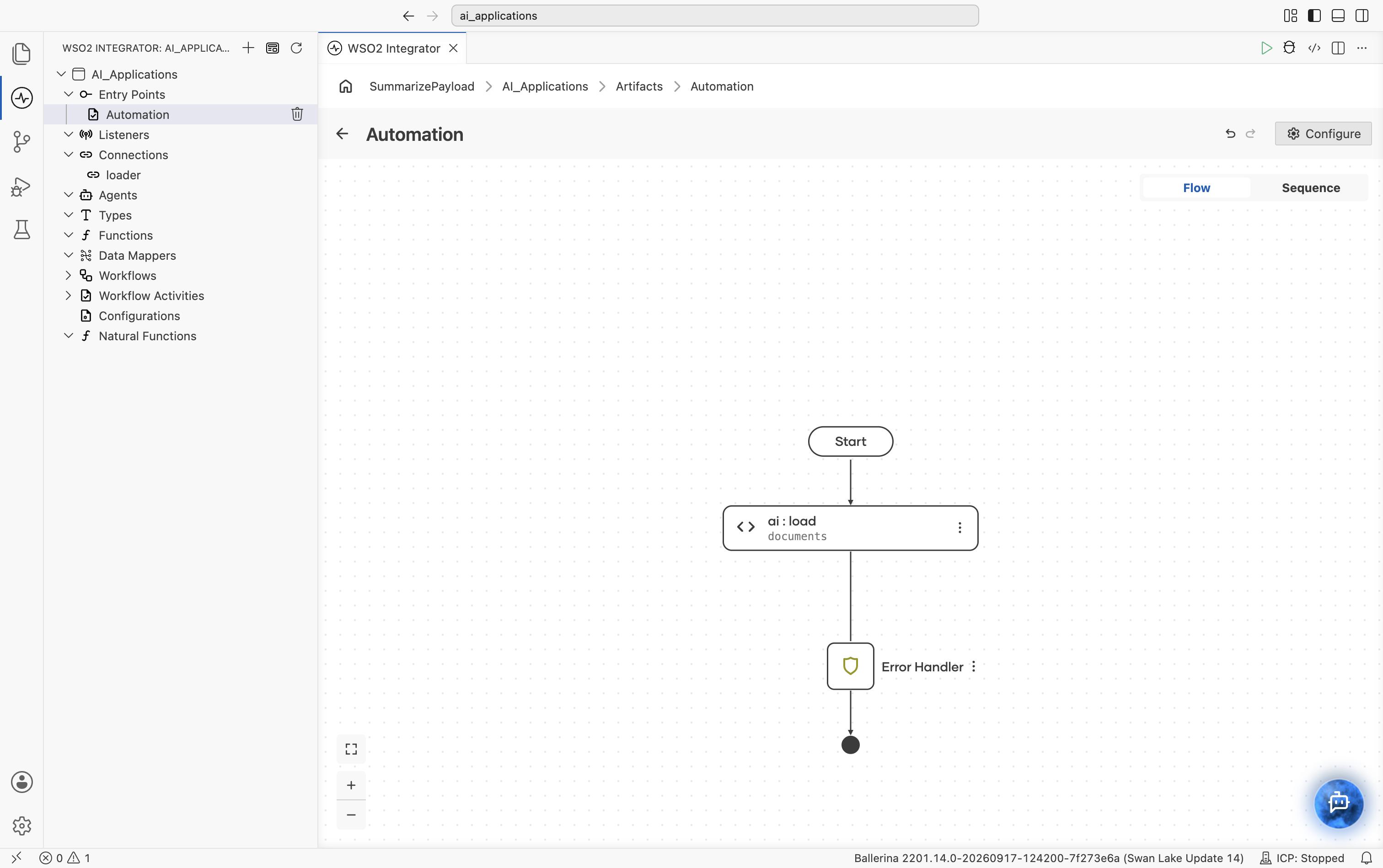
Task: Toggle secondary side bar layout icon
Action: 1362,16
